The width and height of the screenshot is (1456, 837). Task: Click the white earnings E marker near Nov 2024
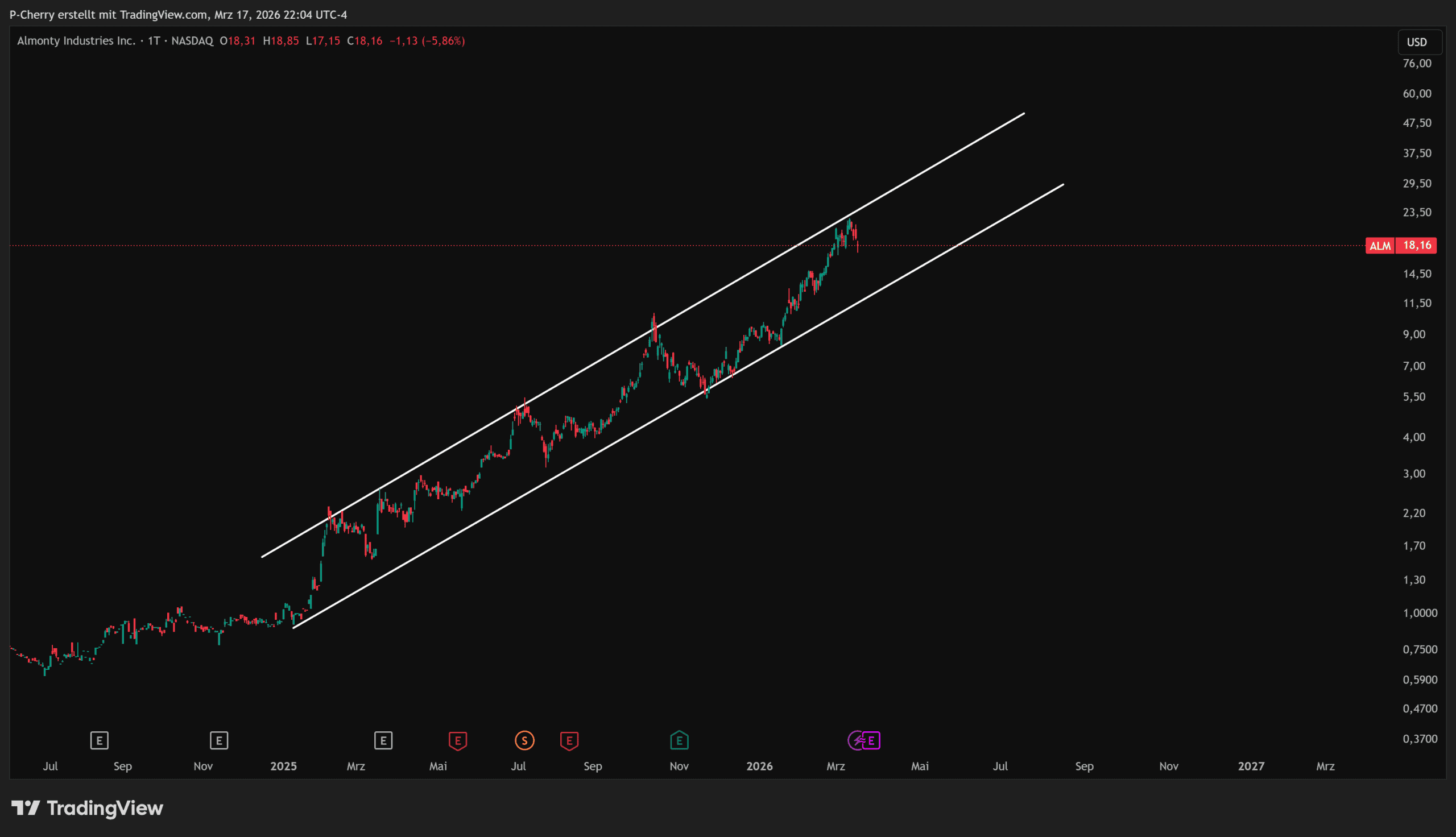(x=219, y=740)
